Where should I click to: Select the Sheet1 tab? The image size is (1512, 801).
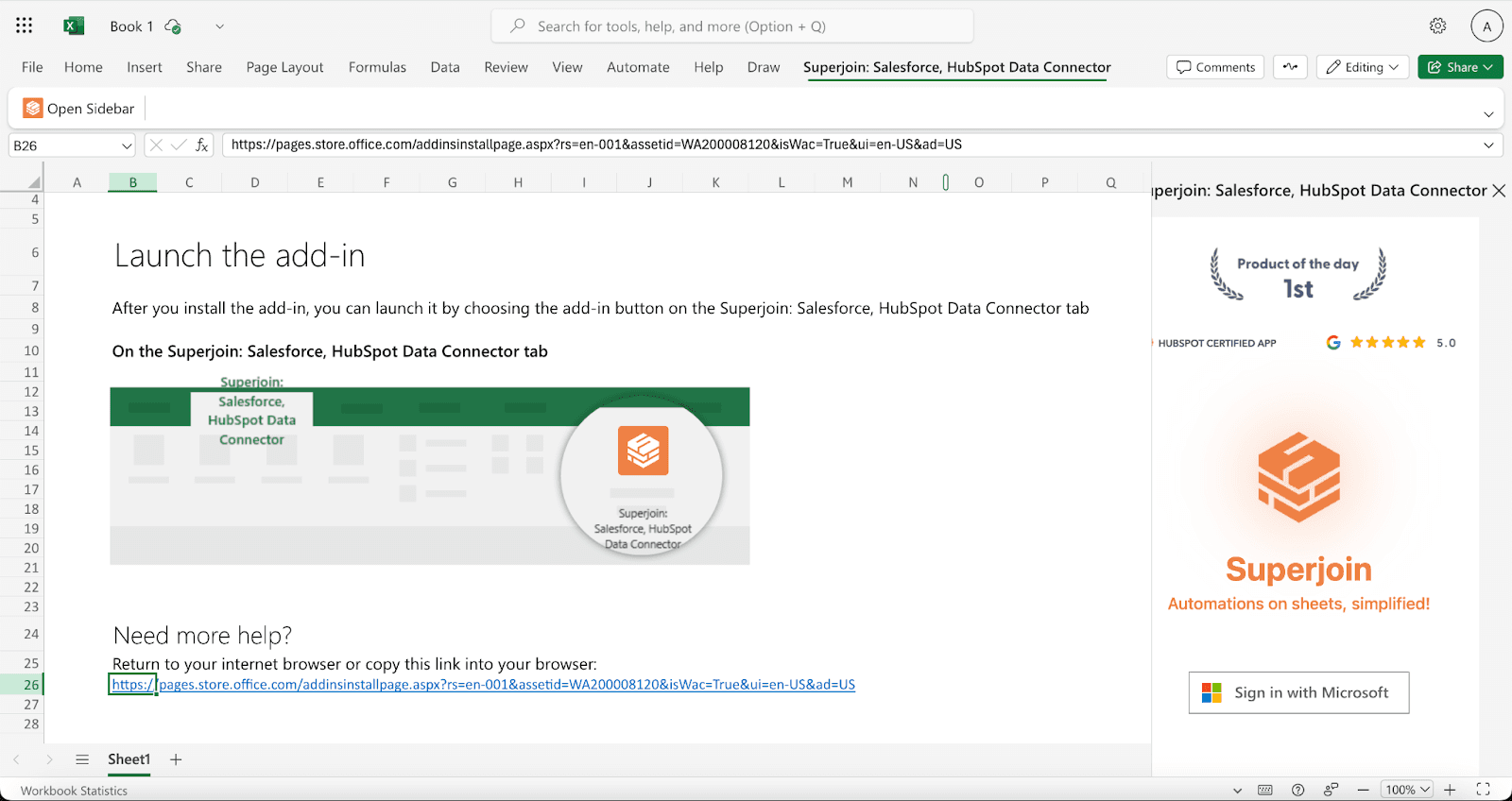click(x=129, y=759)
